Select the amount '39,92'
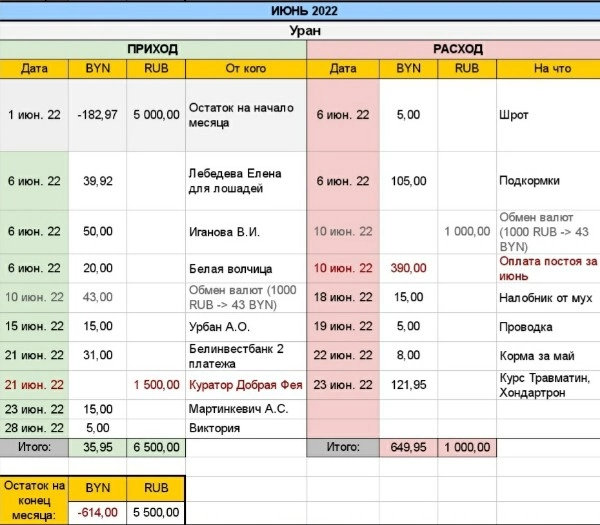The image size is (600, 525). pos(98,181)
